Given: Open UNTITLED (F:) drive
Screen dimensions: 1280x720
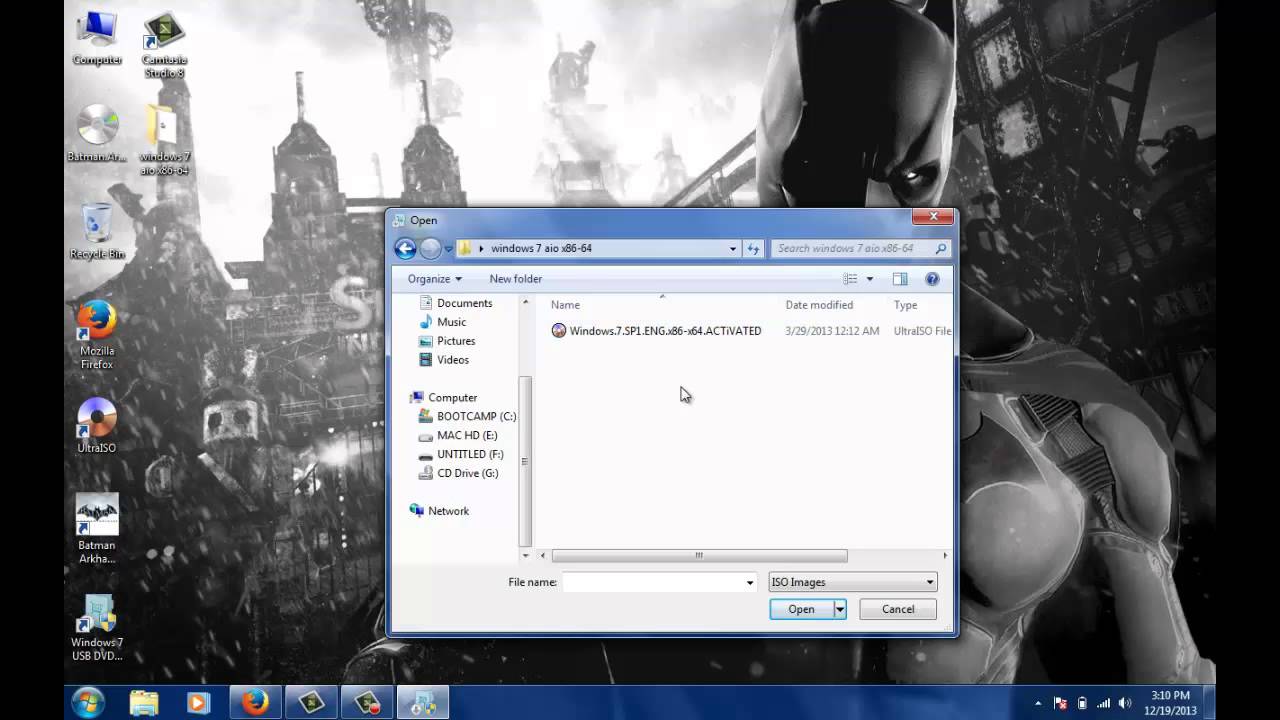Looking at the screenshot, I should (x=461, y=455).
